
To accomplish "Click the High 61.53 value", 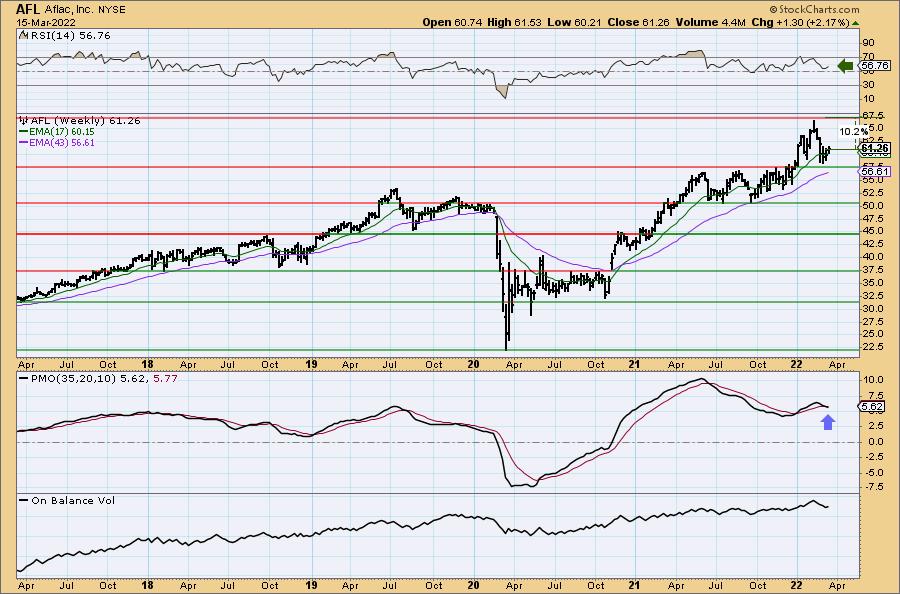I will (x=514, y=22).
